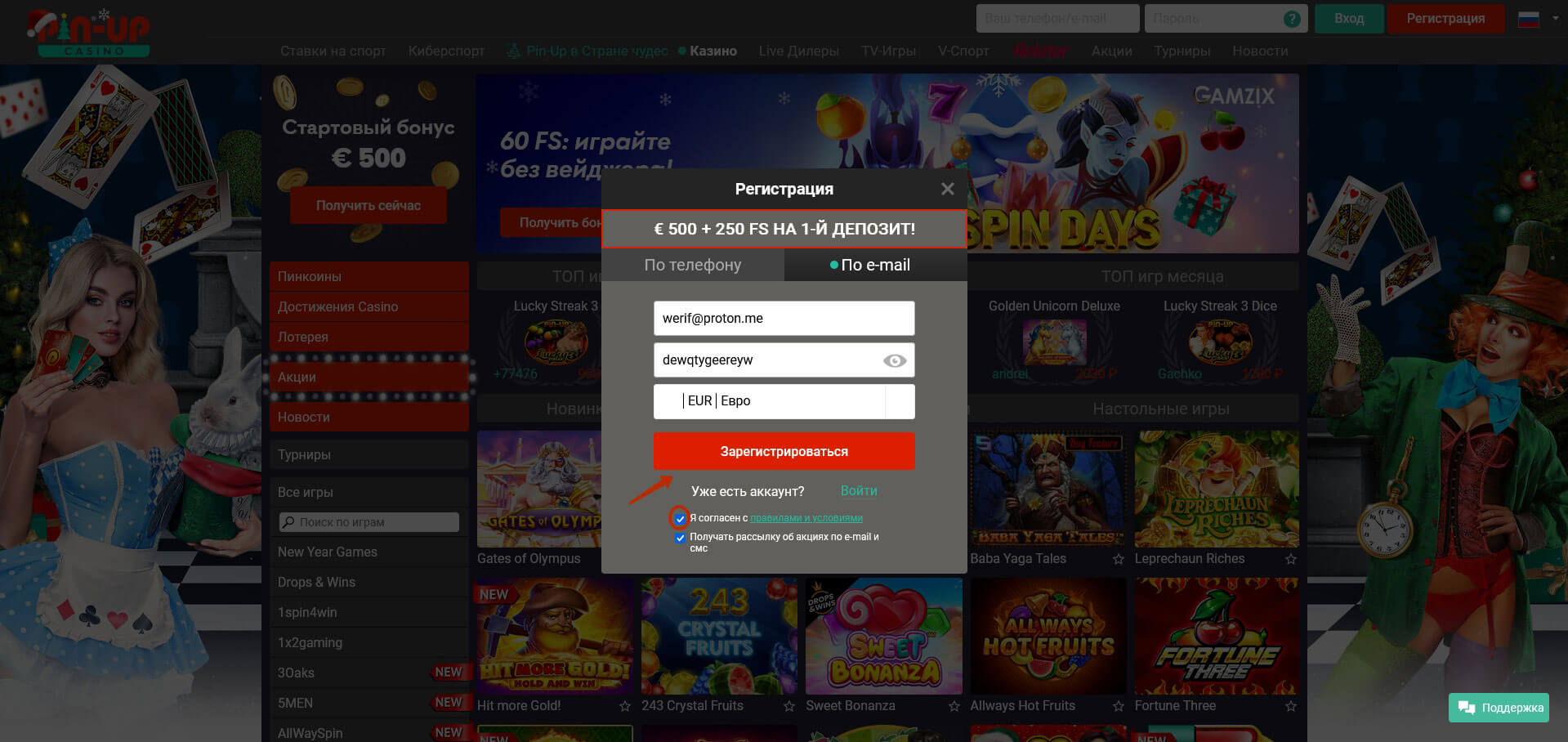Select the New Year Games category

pos(369,552)
